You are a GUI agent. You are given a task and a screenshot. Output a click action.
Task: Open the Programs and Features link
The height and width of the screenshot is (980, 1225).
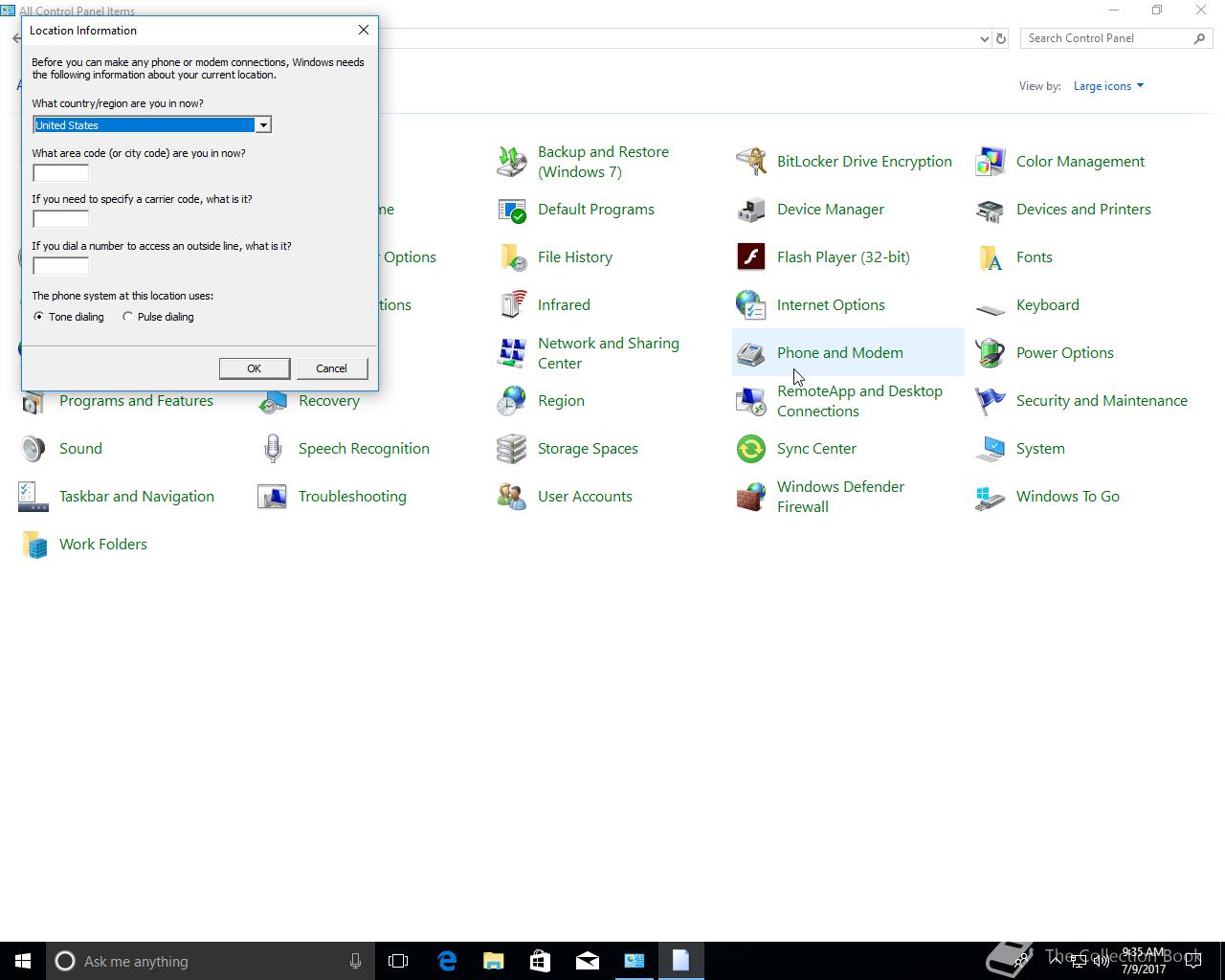click(x=136, y=401)
